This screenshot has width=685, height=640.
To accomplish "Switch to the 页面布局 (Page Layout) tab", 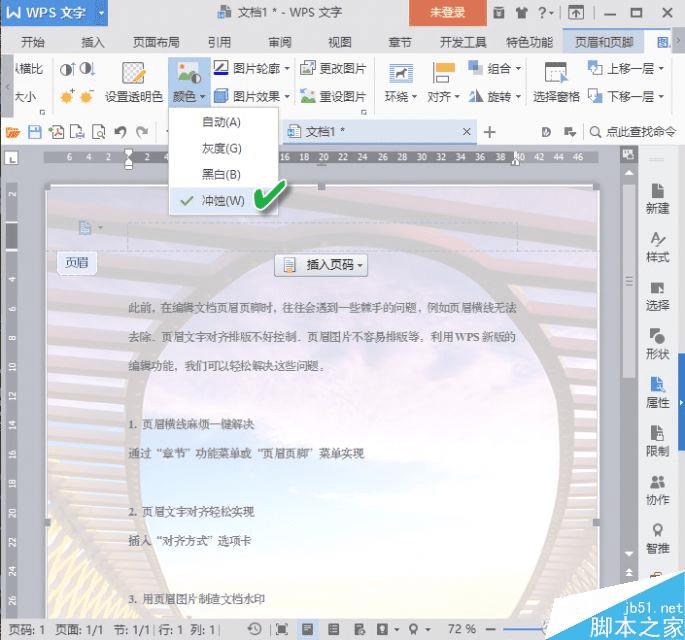I will pos(156,42).
